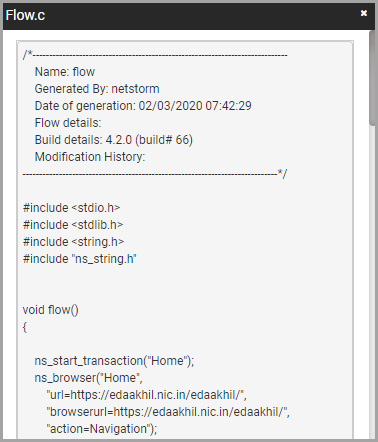Screen dimensions: 378x442
Task: Click the 'Build details: 4.2.0' line
Action: tap(114, 140)
